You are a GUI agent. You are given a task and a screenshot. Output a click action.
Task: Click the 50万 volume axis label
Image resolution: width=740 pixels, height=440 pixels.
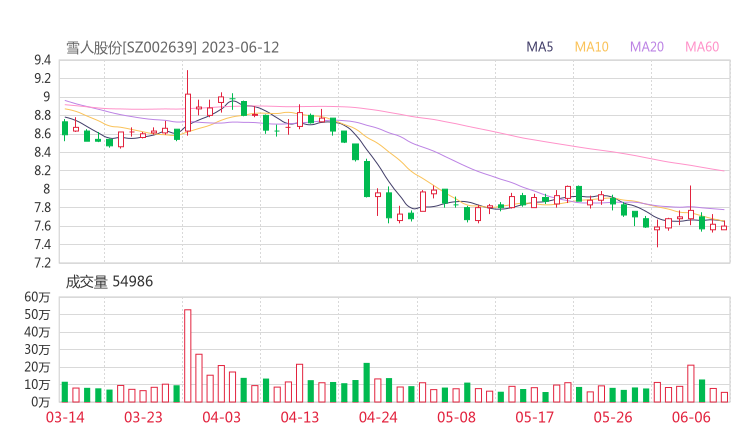[x=37, y=314]
